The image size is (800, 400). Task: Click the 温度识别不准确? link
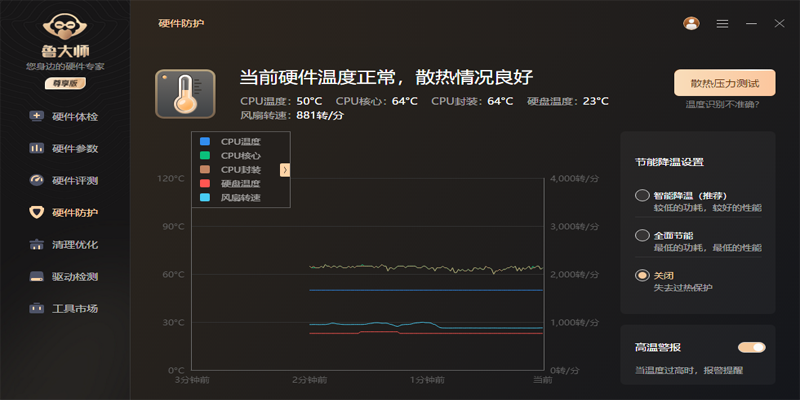722,104
